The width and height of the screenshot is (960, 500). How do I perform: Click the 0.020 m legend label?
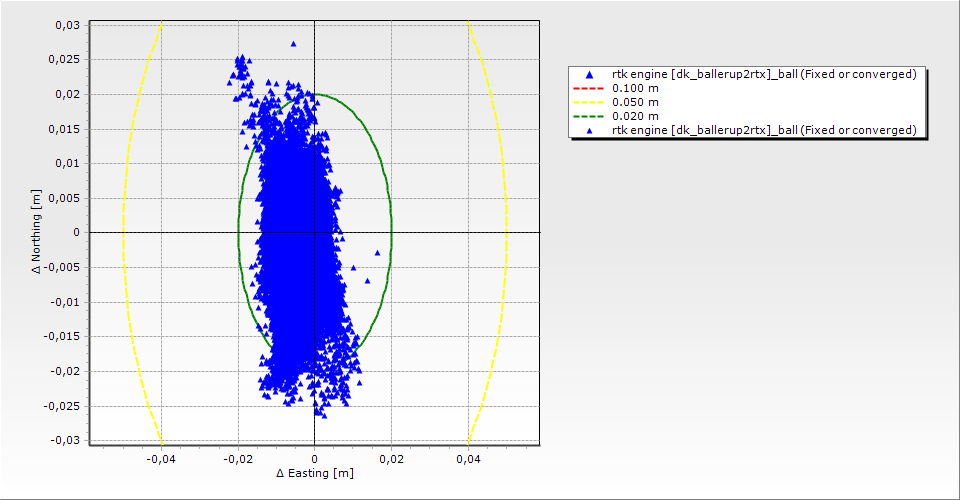pos(635,116)
